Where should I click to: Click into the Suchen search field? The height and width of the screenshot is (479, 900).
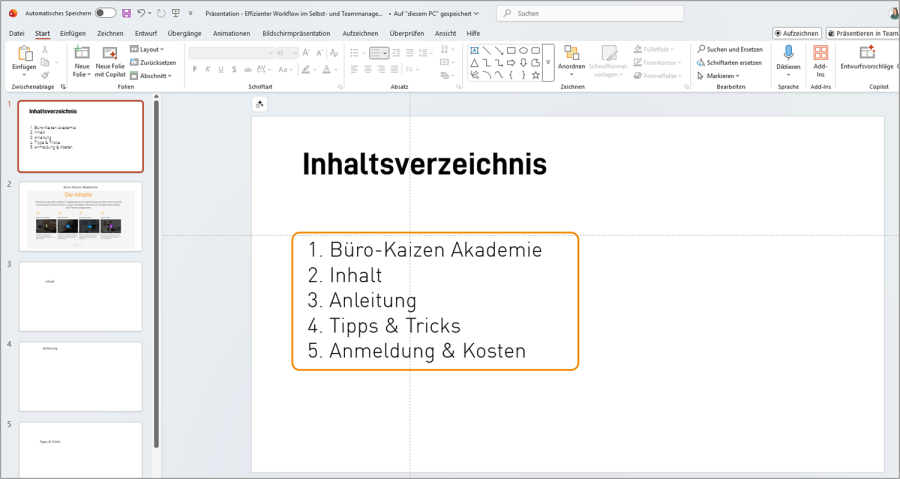[x=591, y=13]
